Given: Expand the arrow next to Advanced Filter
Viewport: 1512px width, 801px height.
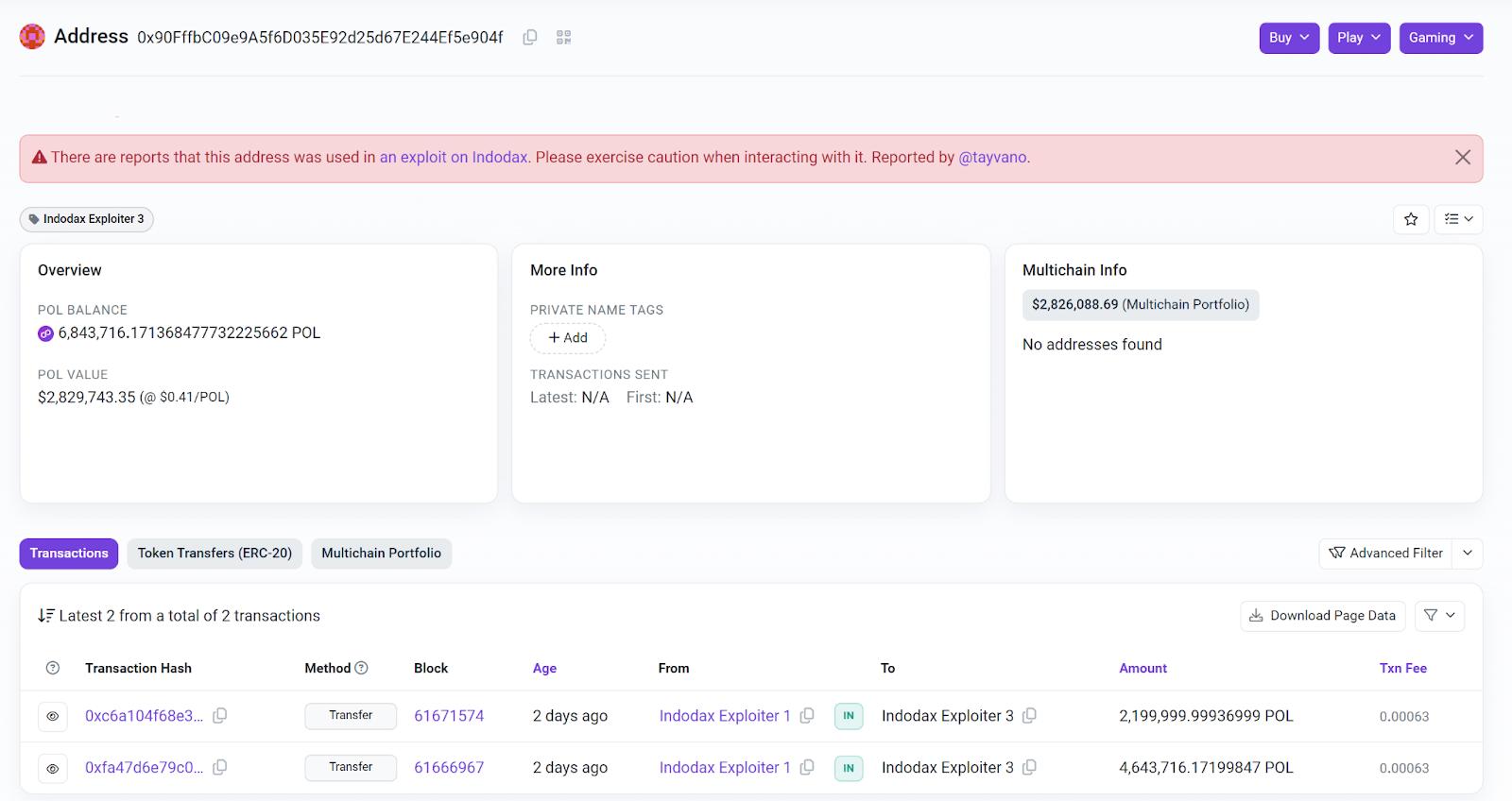Looking at the screenshot, I should coord(1468,554).
